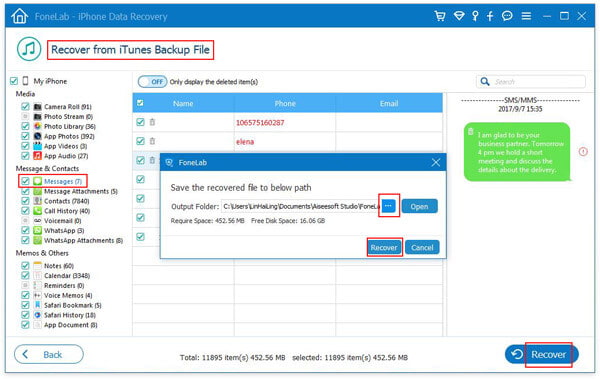Click trash icon inside green message bubble
This screenshot has height=379, width=600.
coord(471,131)
